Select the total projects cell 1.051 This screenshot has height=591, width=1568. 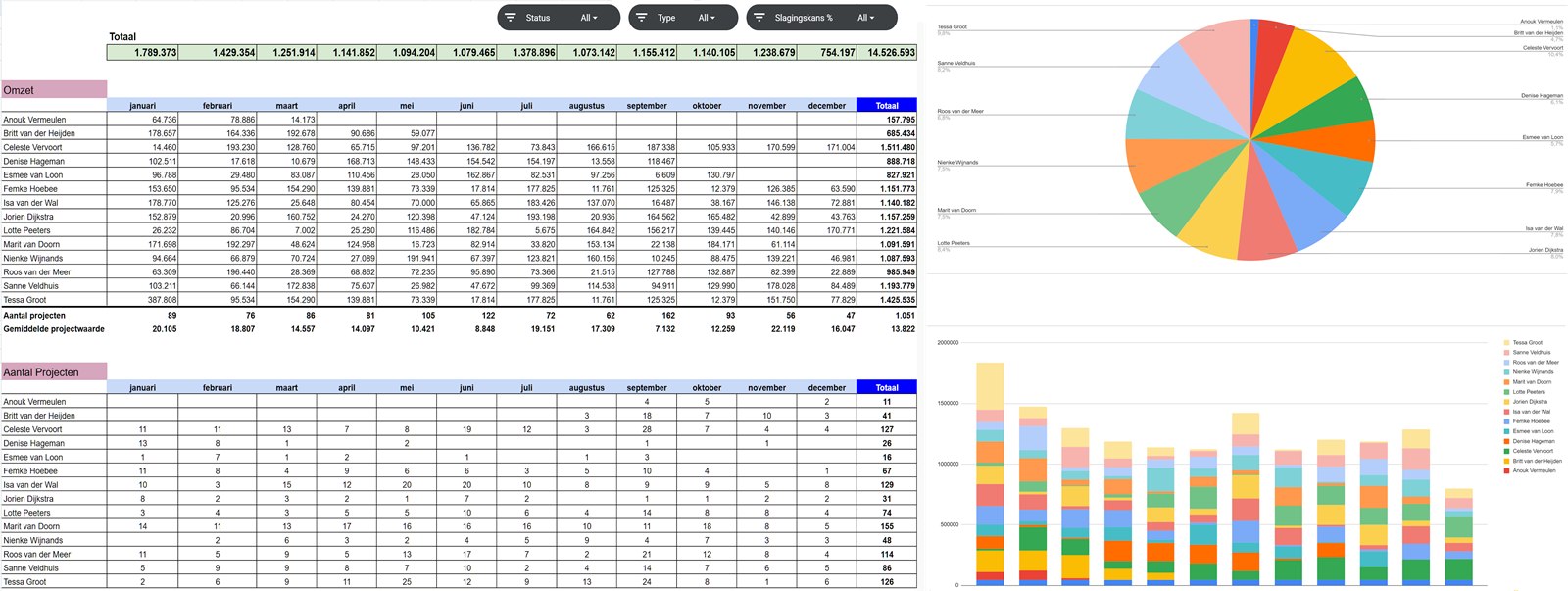887,316
